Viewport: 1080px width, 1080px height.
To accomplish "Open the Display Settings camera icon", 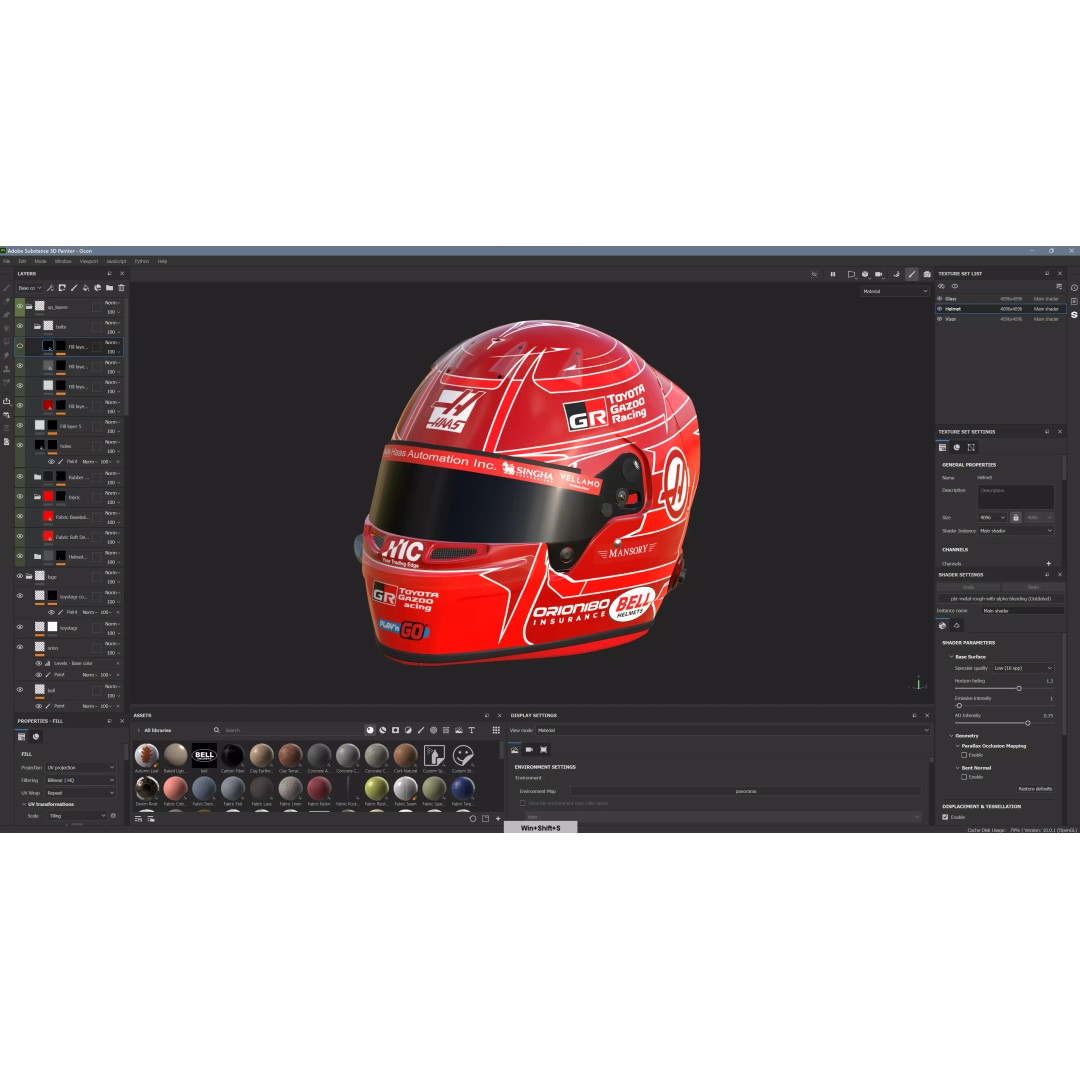I will [529, 749].
